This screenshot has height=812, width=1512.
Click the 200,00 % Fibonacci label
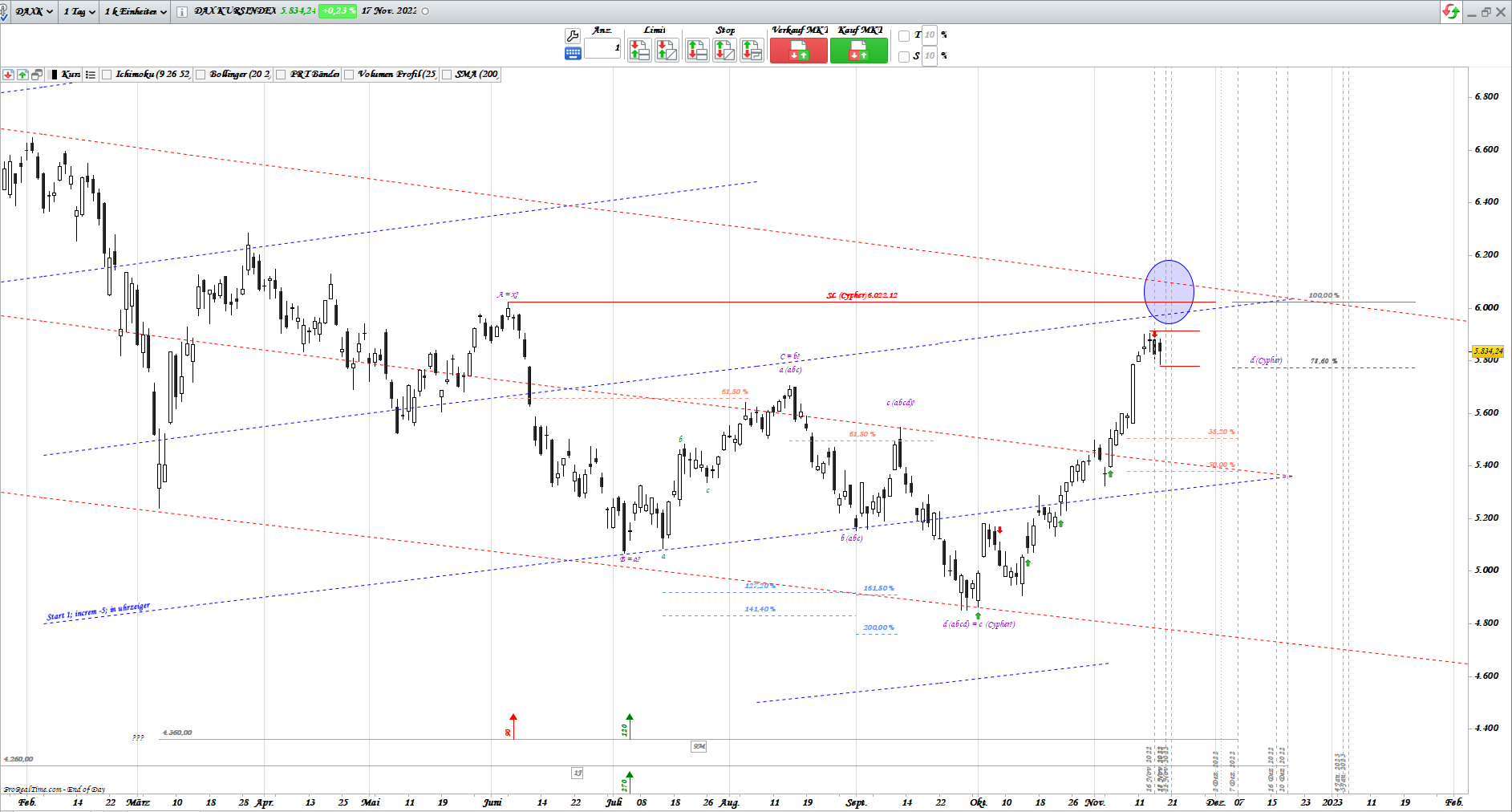(x=878, y=627)
